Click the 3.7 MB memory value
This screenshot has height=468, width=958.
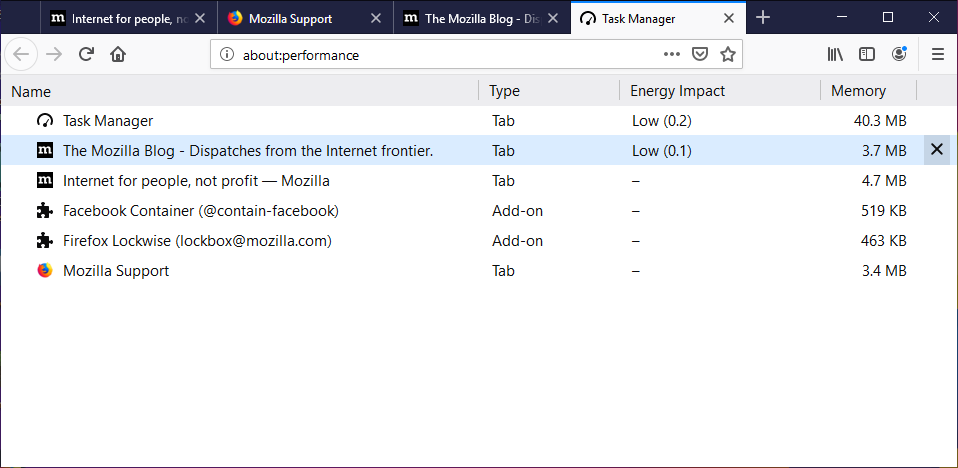[x=884, y=151]
